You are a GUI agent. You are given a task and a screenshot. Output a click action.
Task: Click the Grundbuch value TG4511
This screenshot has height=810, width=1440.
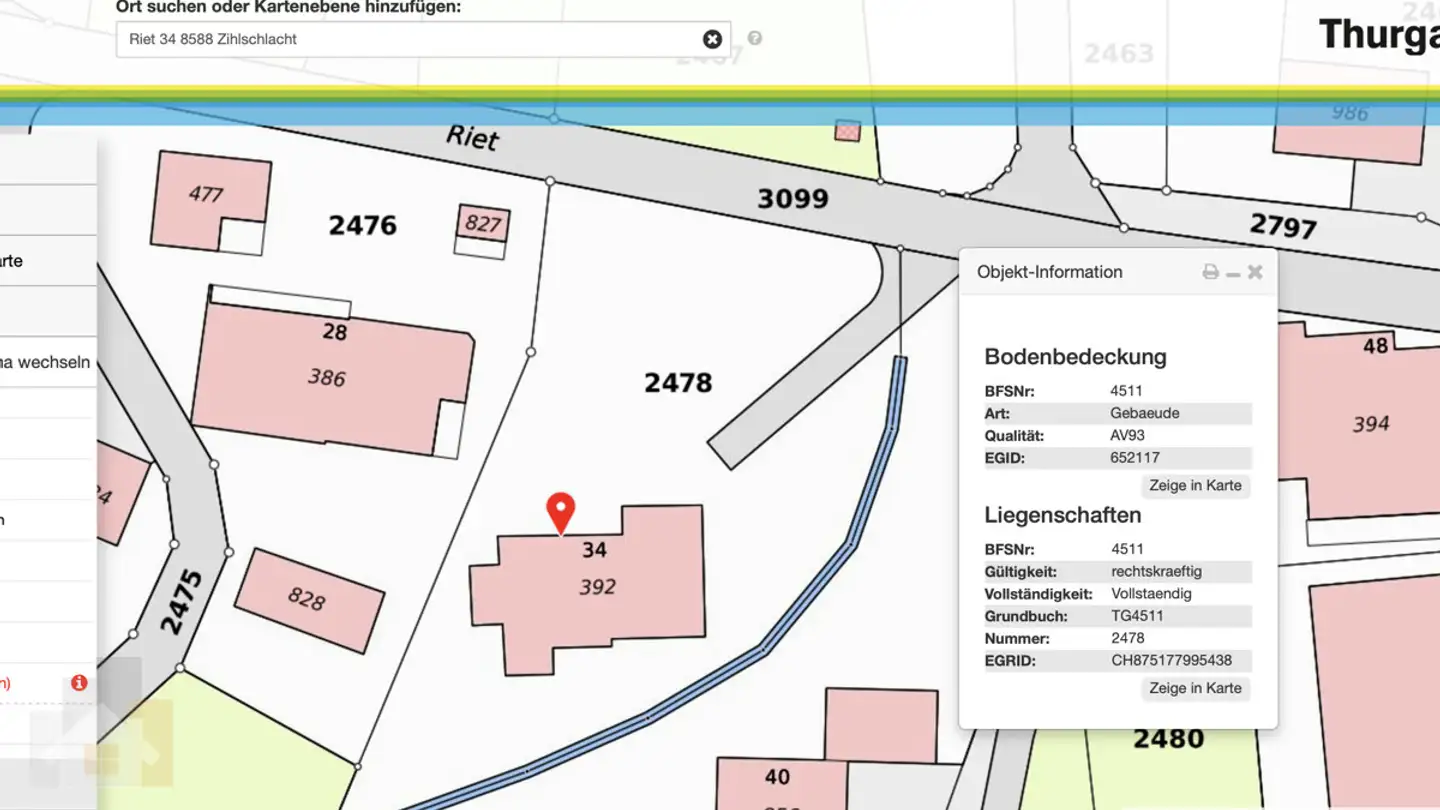(x=1137, y=616)
